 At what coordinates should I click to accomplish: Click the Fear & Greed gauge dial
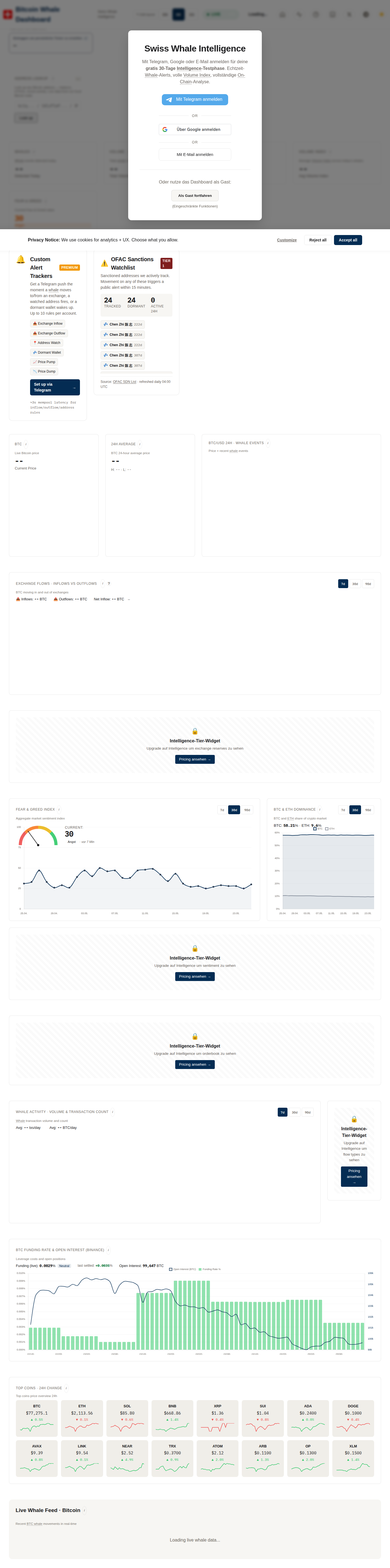point(38,836)
